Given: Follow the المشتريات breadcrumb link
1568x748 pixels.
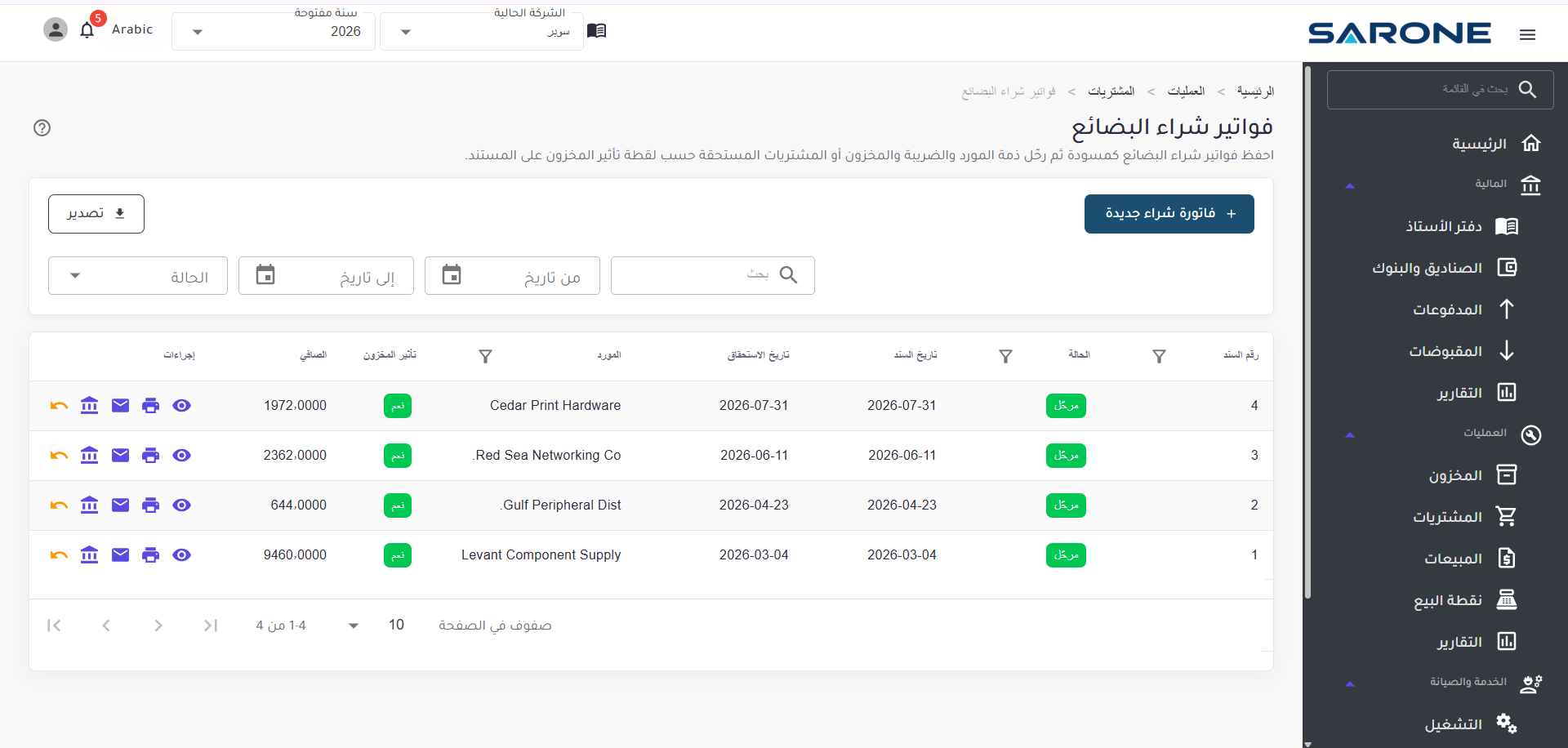Looking at the screenshot, I should tap(1111, 91).
